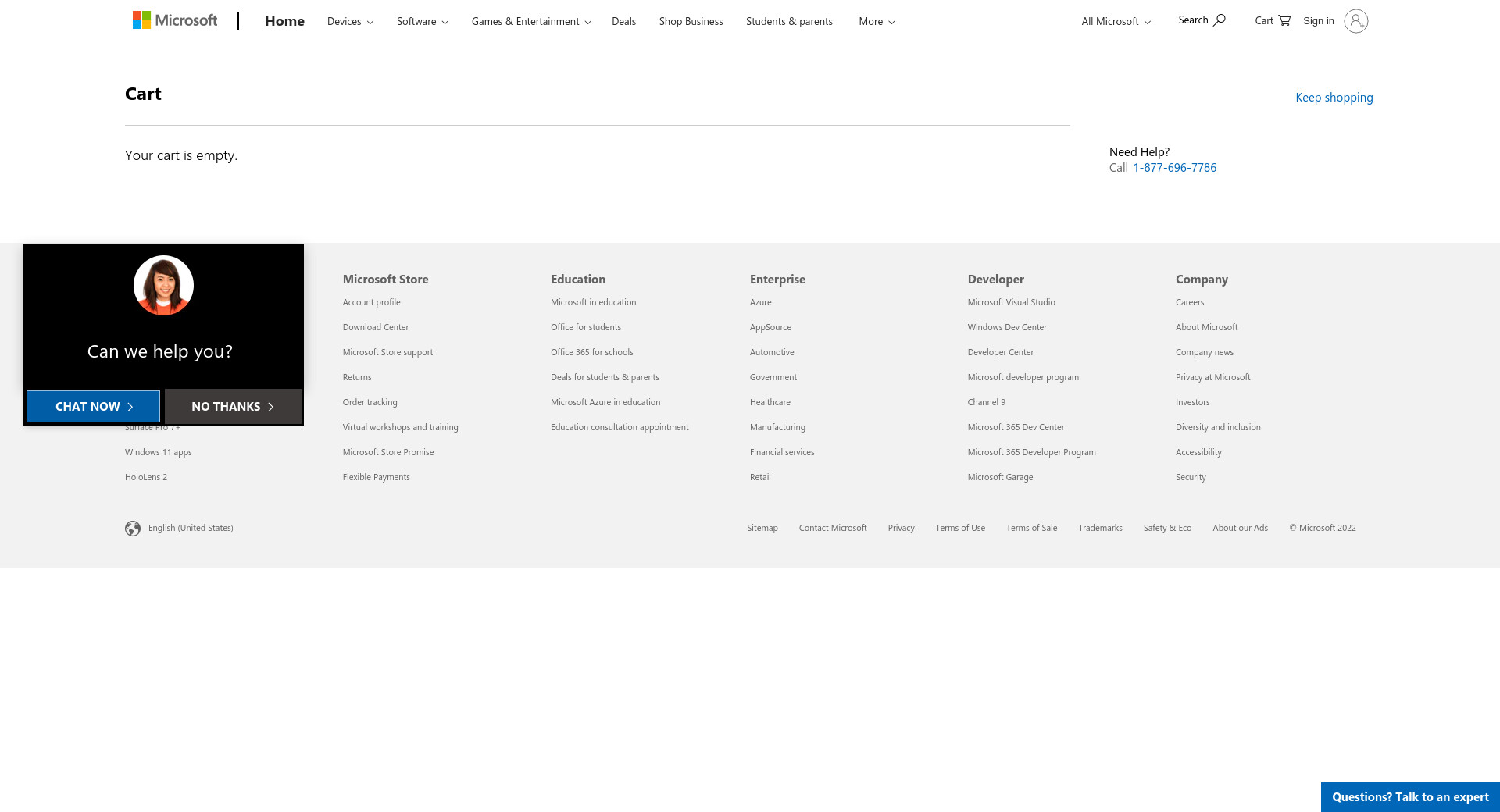The image size is (1500, 812).
Task: Open the Games & Entertainment menu
Action: [530, 22]
